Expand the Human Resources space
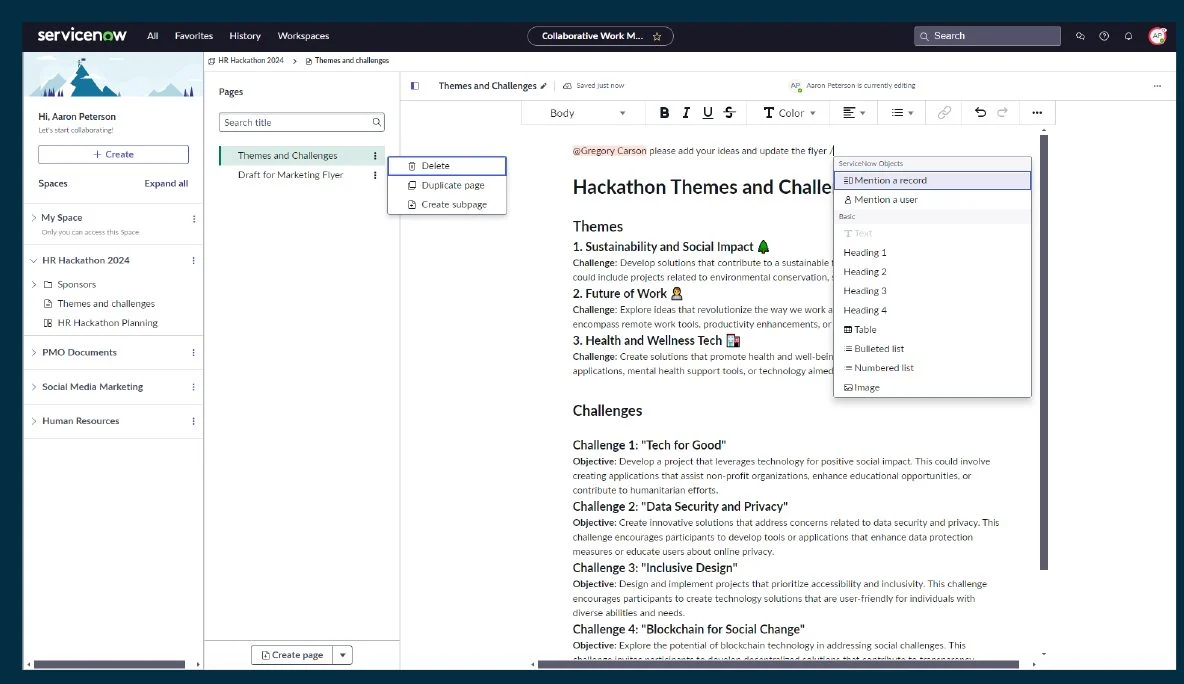The height and width of the screenshot is (684, 1184). 34,421
